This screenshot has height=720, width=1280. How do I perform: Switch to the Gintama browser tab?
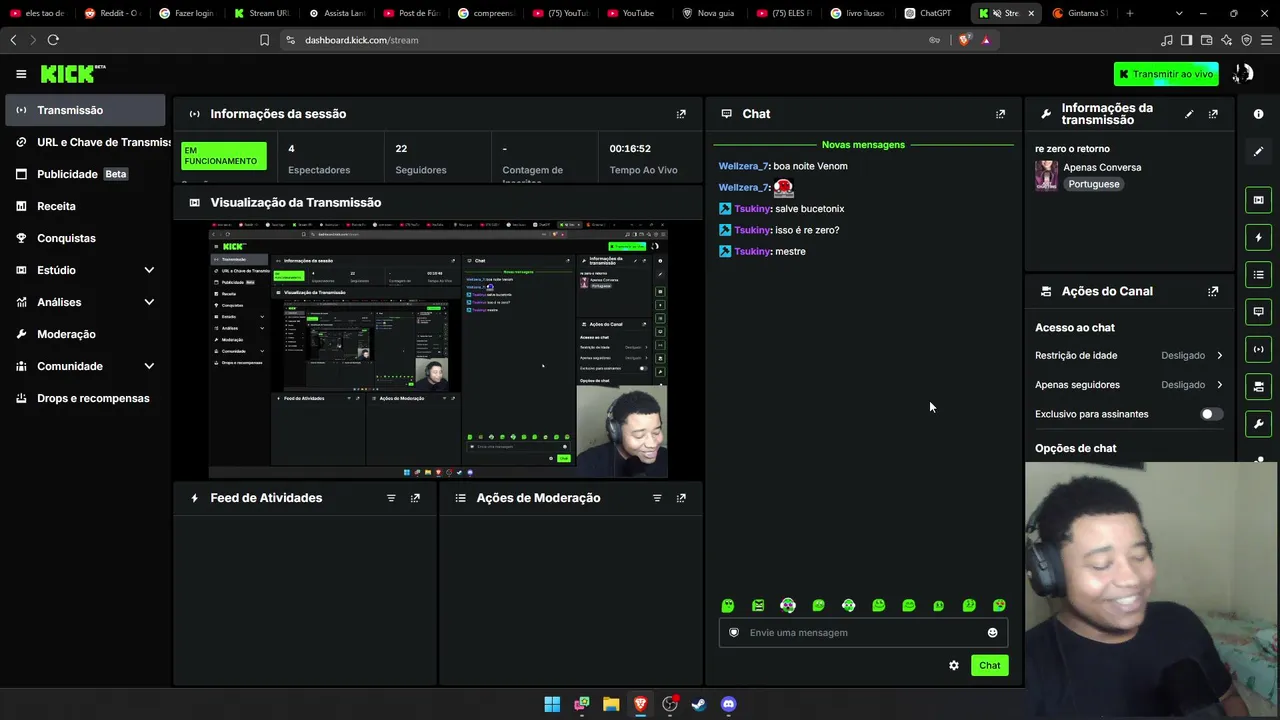click(1080, 13)
